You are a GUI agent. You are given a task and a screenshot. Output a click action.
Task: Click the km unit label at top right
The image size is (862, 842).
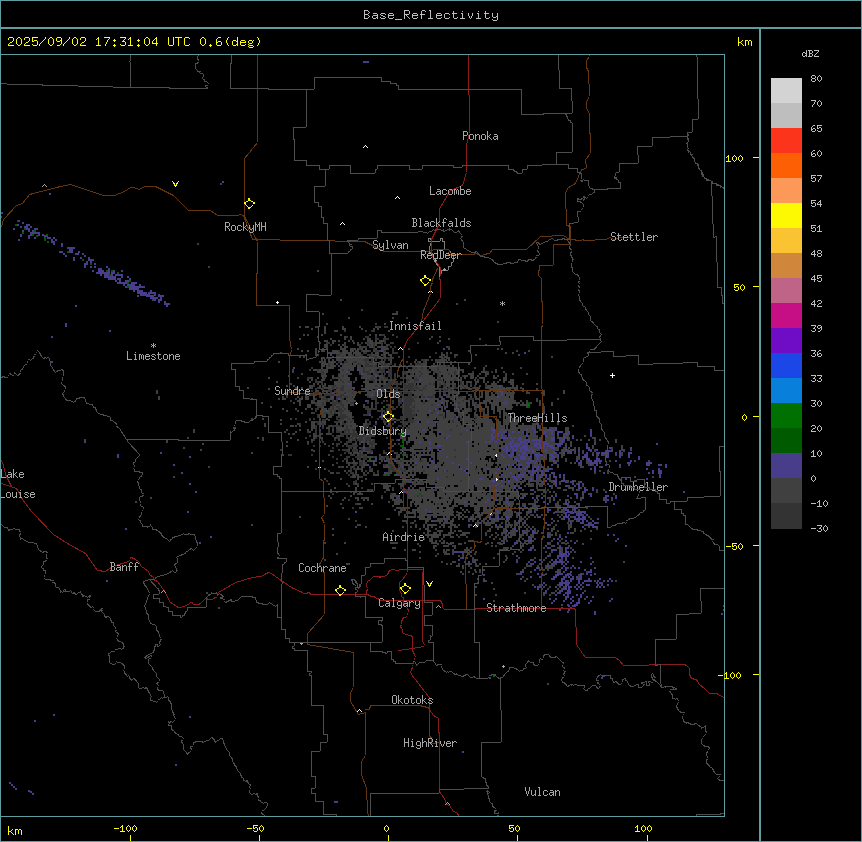[744, 42]
